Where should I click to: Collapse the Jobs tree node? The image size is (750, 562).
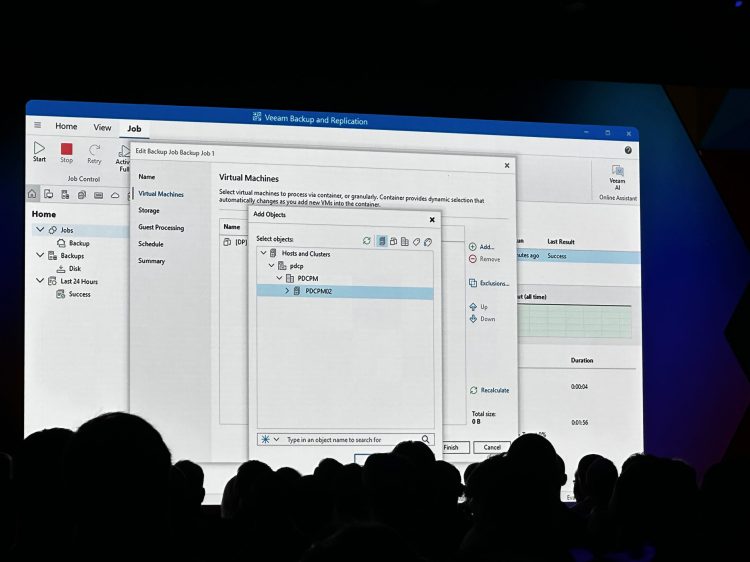[x=40, y=230]
